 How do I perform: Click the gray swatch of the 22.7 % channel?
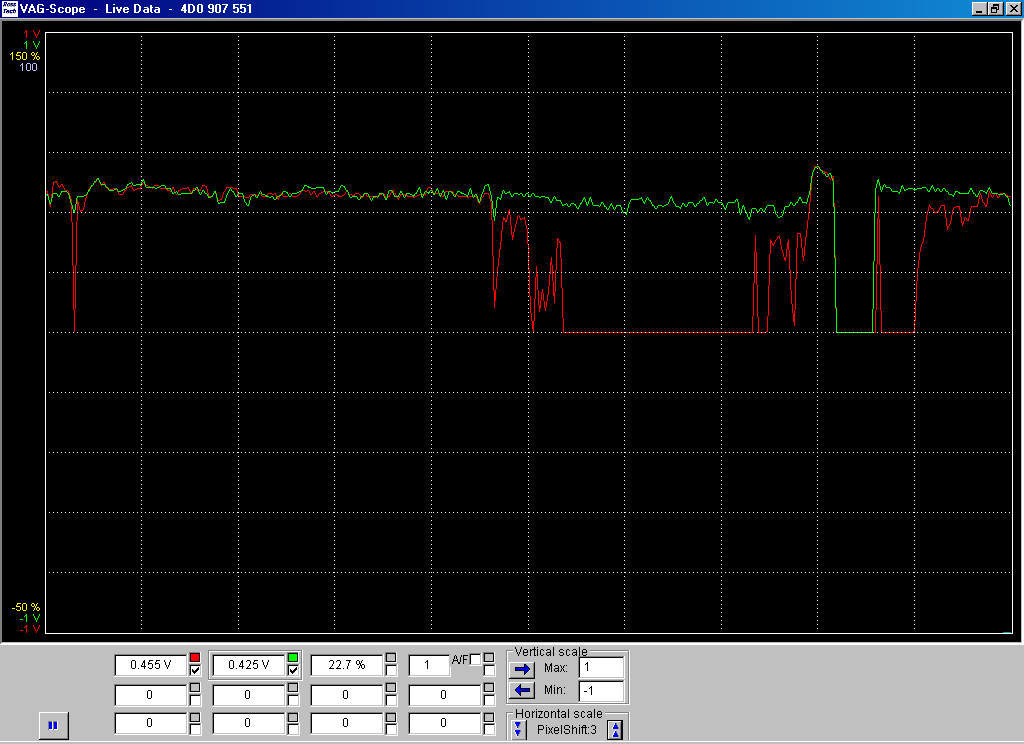(x=391, y=657)
